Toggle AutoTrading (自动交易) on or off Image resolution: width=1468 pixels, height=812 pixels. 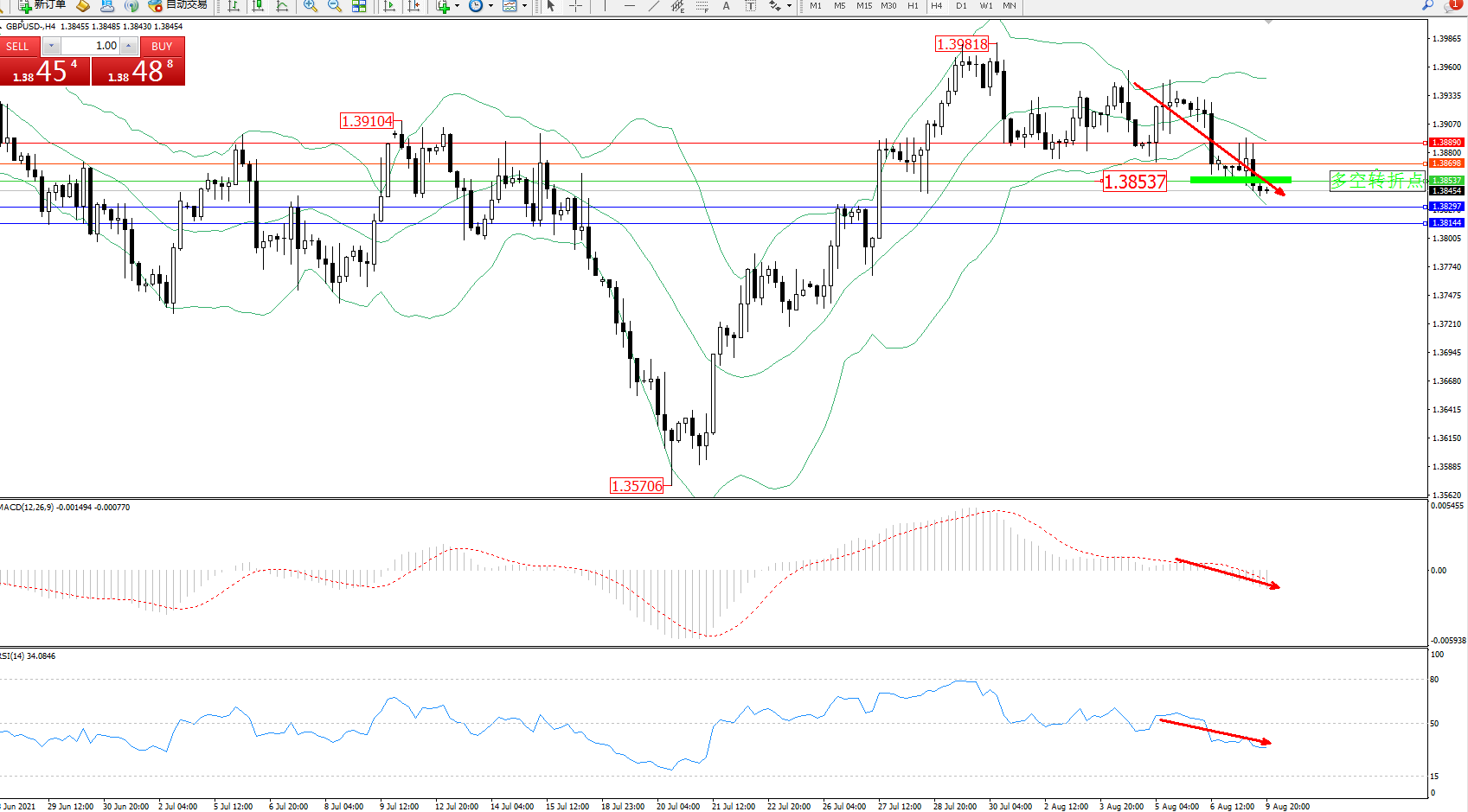pyautogui.click(x=178, y=5)
